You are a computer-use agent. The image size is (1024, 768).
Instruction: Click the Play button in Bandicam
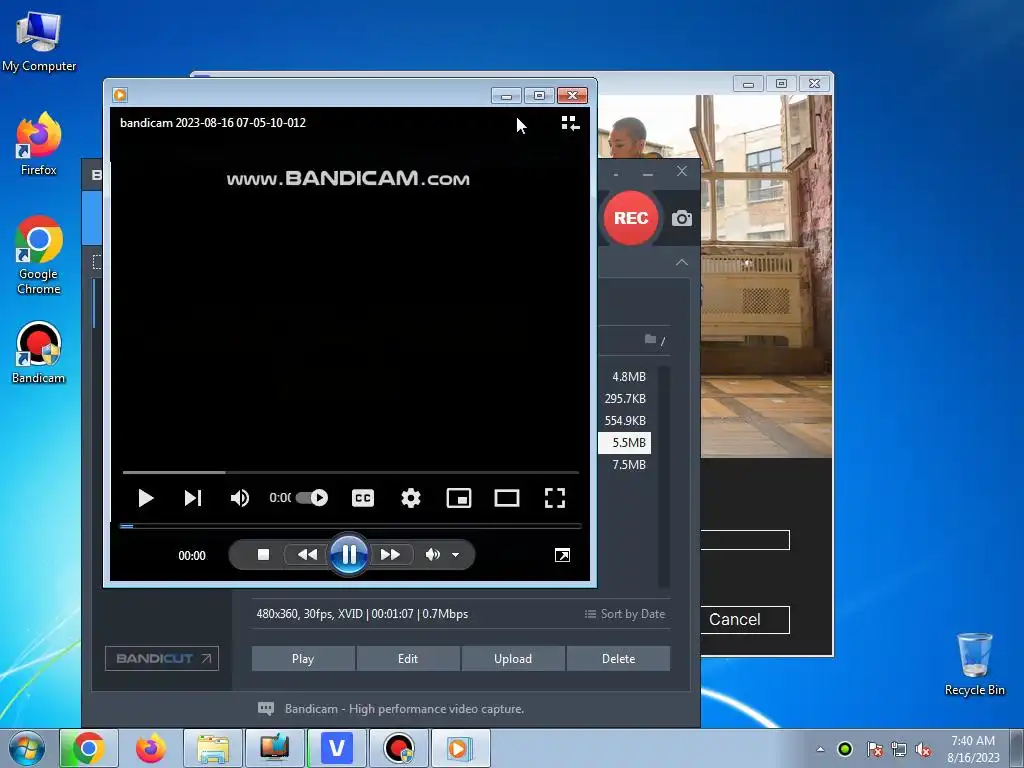tap(303, 659)
